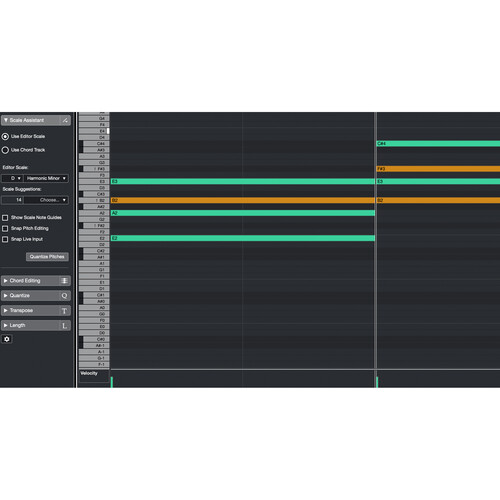The height and width of the screenshot is (500, 500).
Task: Play the E2 piano key
Action: point(94,238)
